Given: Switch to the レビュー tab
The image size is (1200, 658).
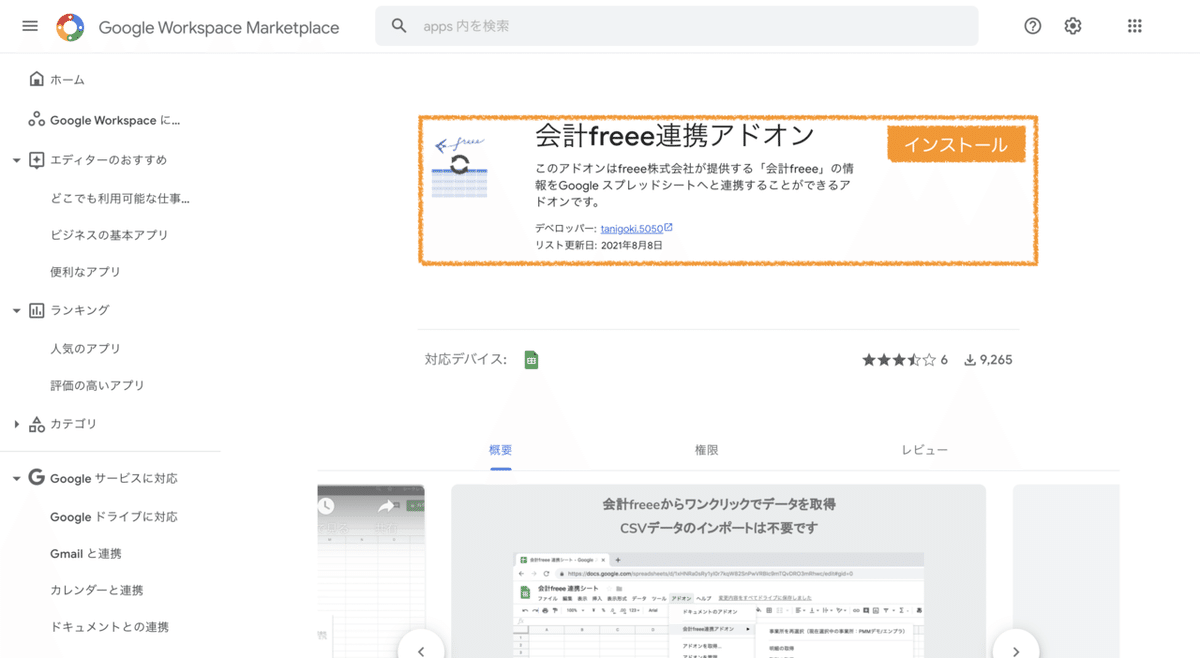Looking at the screenshot, I should (x=925, y=450).
